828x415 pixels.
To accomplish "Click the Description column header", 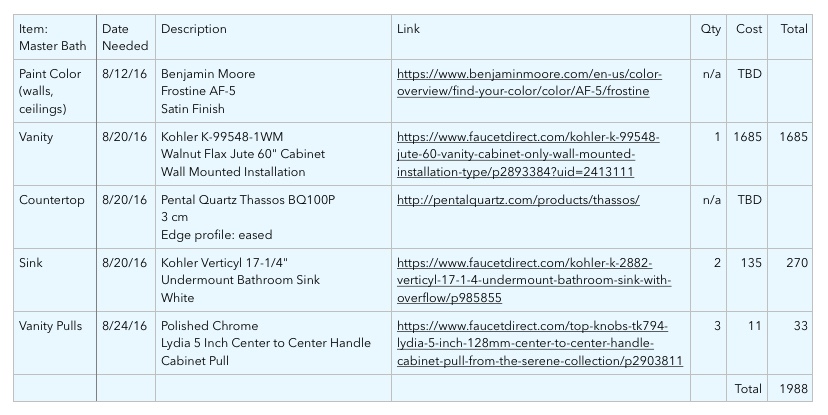I will [x=274, y=37].
